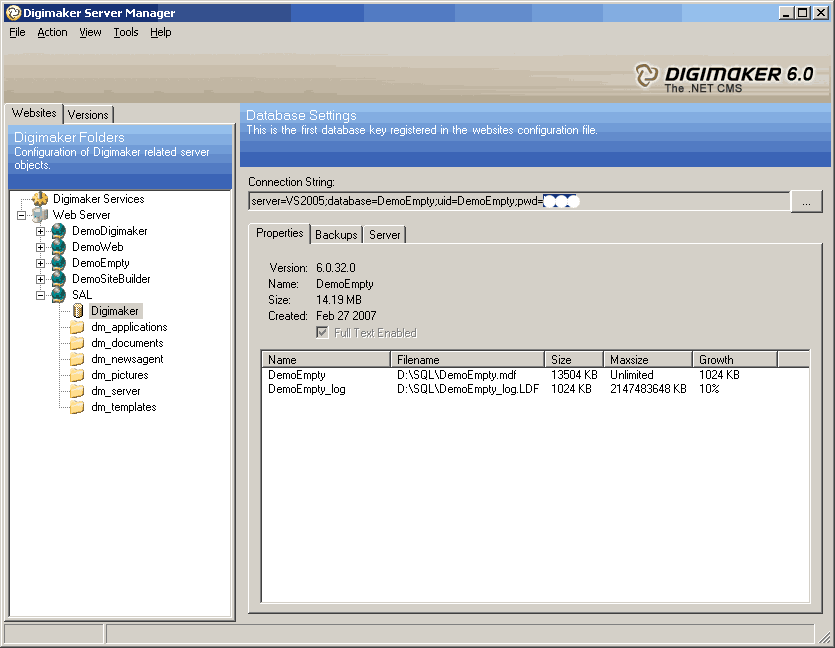Image resolution: width=835 pixels, height=648 pixels.
Task: Click inside the Connection String field
Action: pos(519,201)
